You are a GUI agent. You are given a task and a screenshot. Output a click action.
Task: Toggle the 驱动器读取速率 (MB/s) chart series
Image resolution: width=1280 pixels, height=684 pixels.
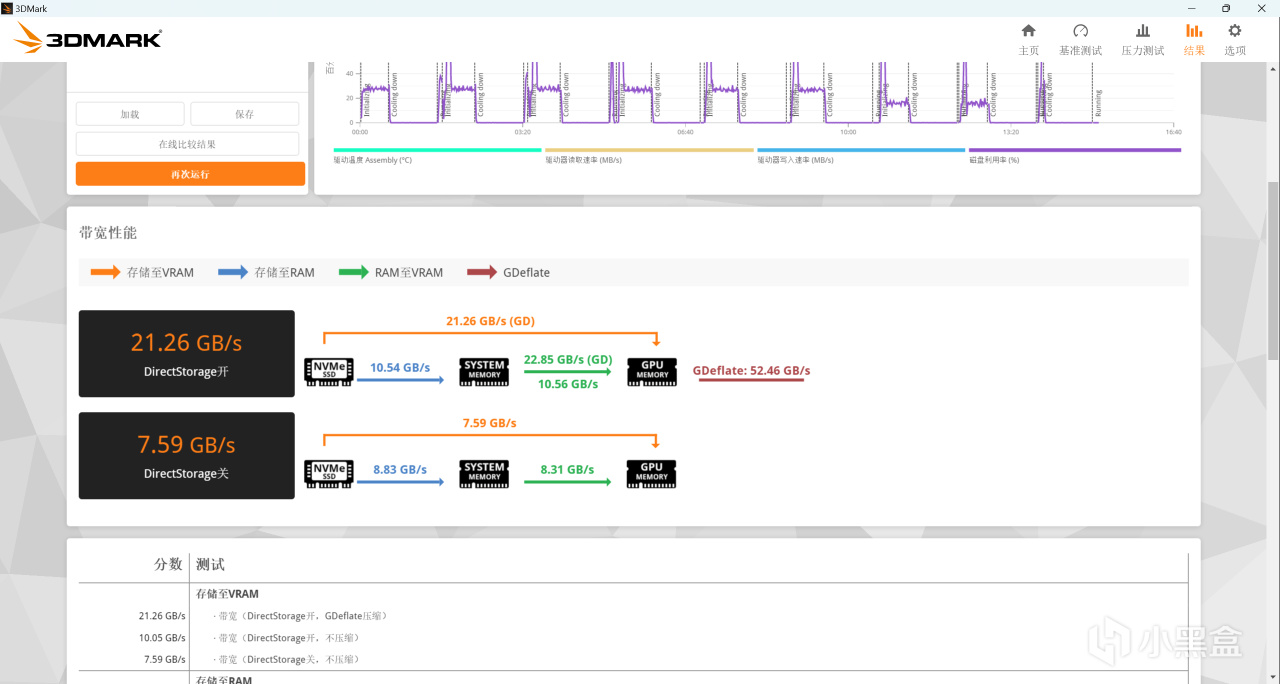649,154
